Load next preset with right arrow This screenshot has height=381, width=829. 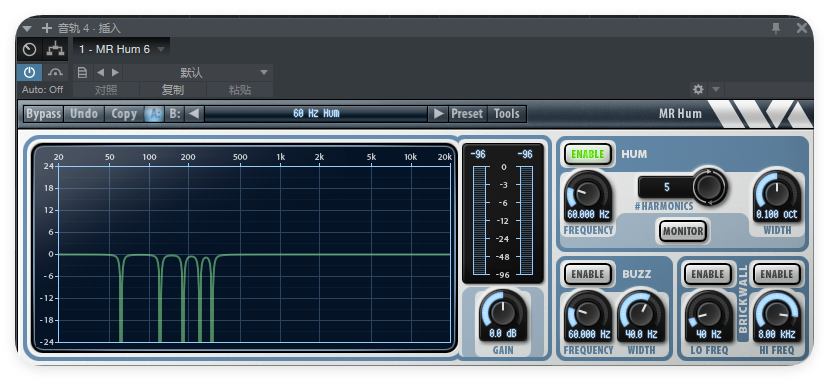438,114
